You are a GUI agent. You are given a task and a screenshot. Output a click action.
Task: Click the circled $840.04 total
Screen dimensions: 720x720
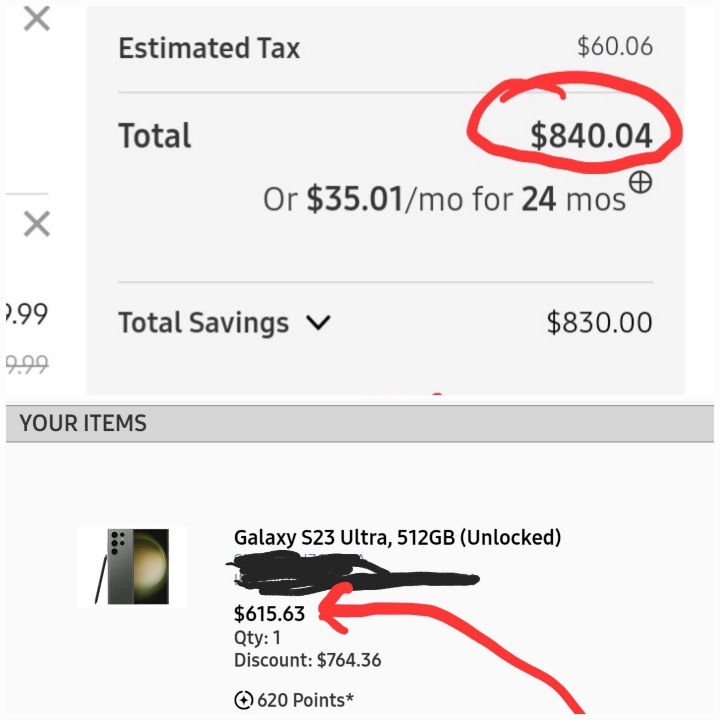pos(591,136)
